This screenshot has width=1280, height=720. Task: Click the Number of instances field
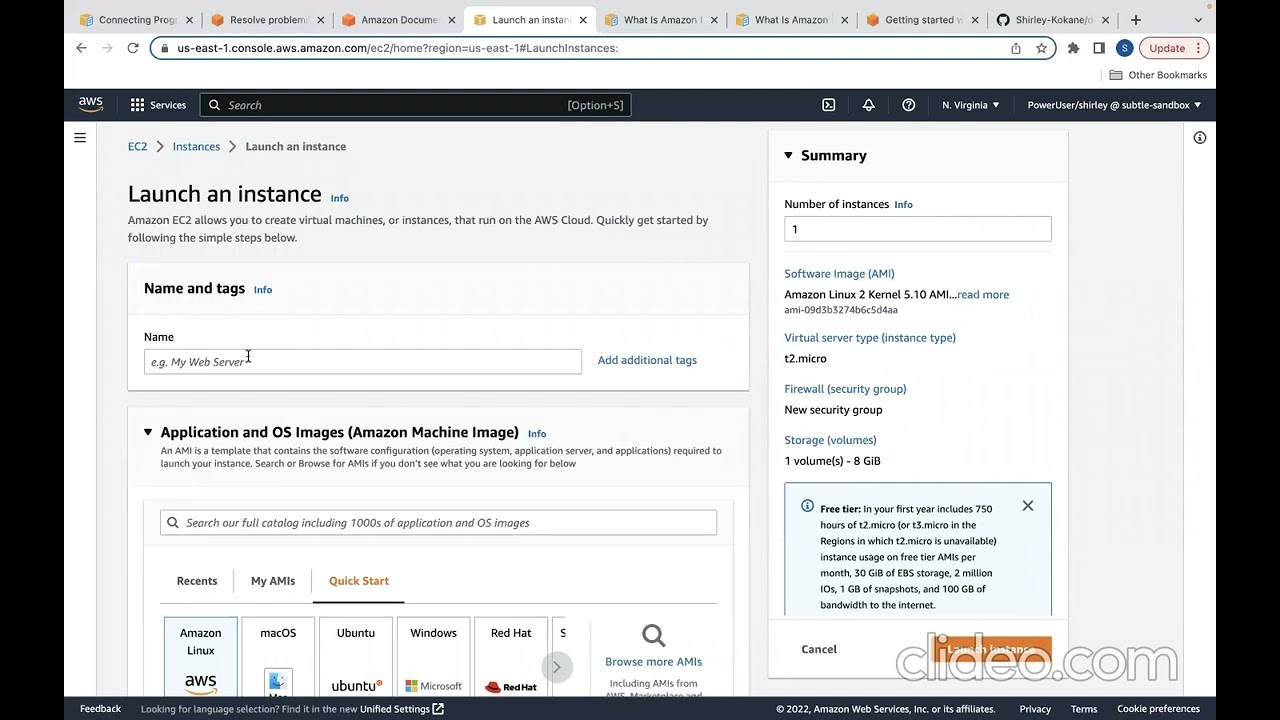[x=918, y=229]
